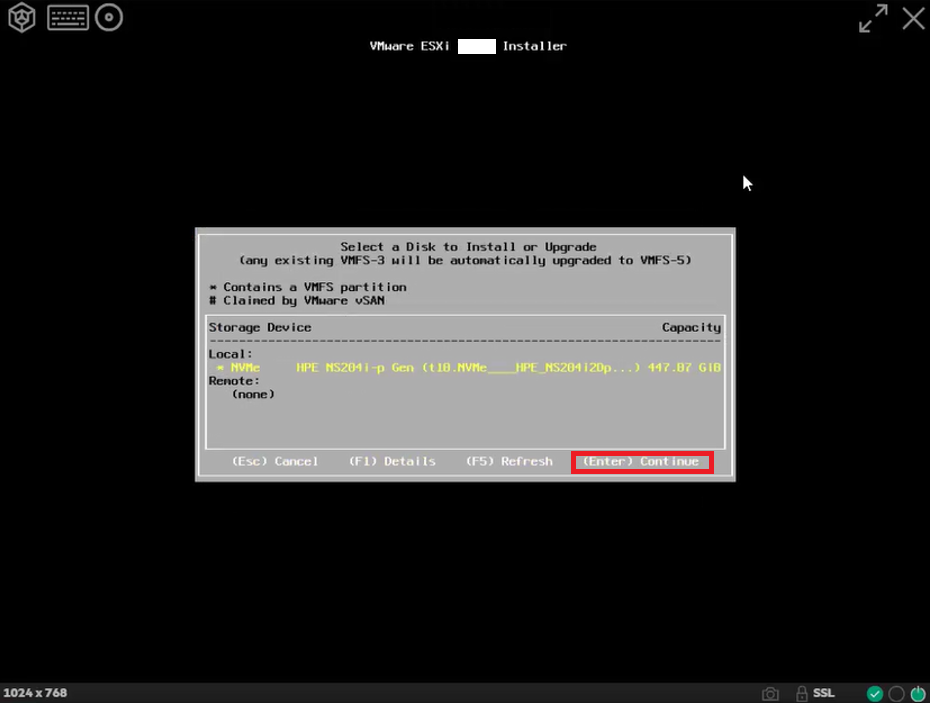Click the green checkmark health status icon

pos(875,693)
